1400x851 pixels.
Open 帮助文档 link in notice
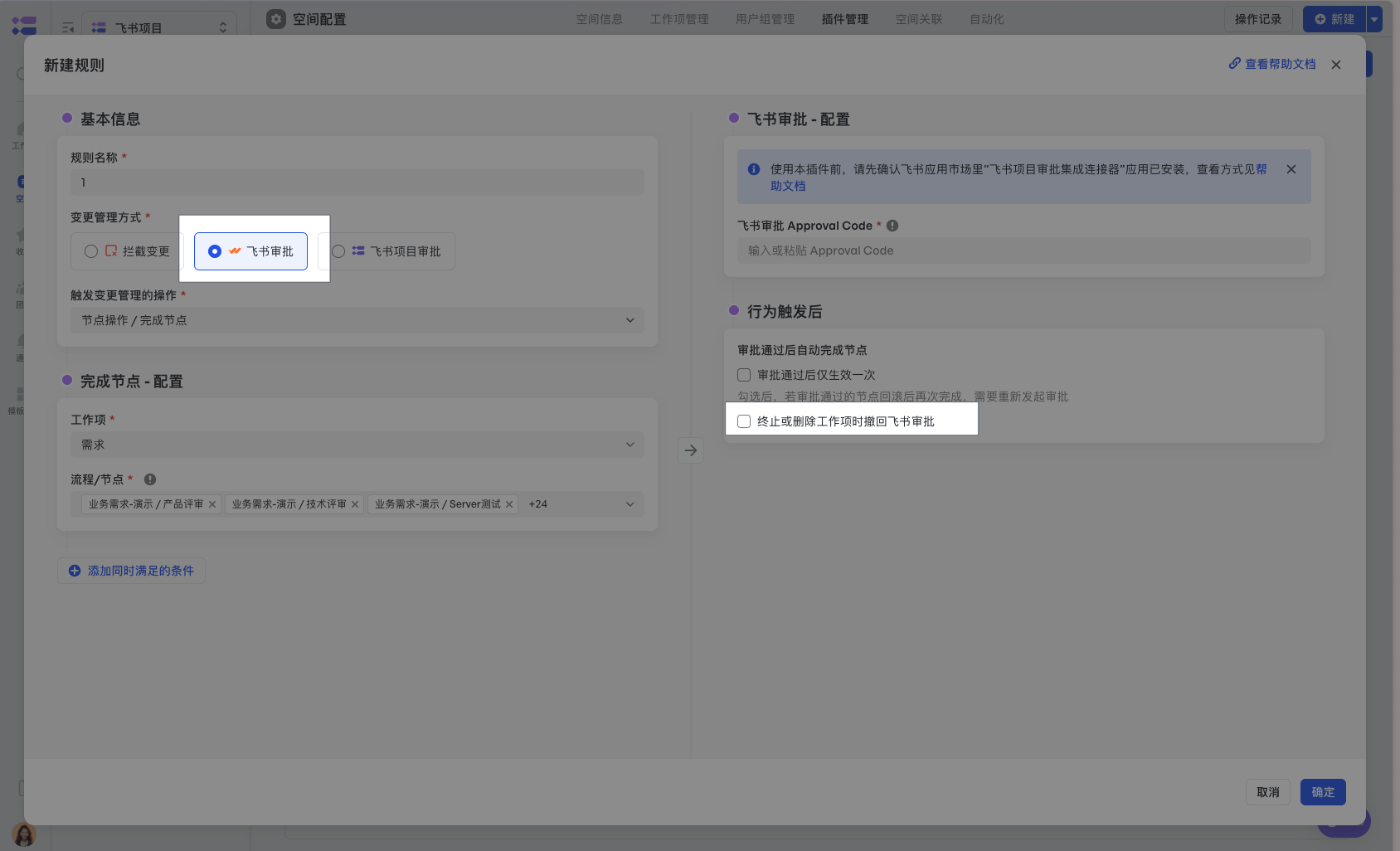coord(788,186)
